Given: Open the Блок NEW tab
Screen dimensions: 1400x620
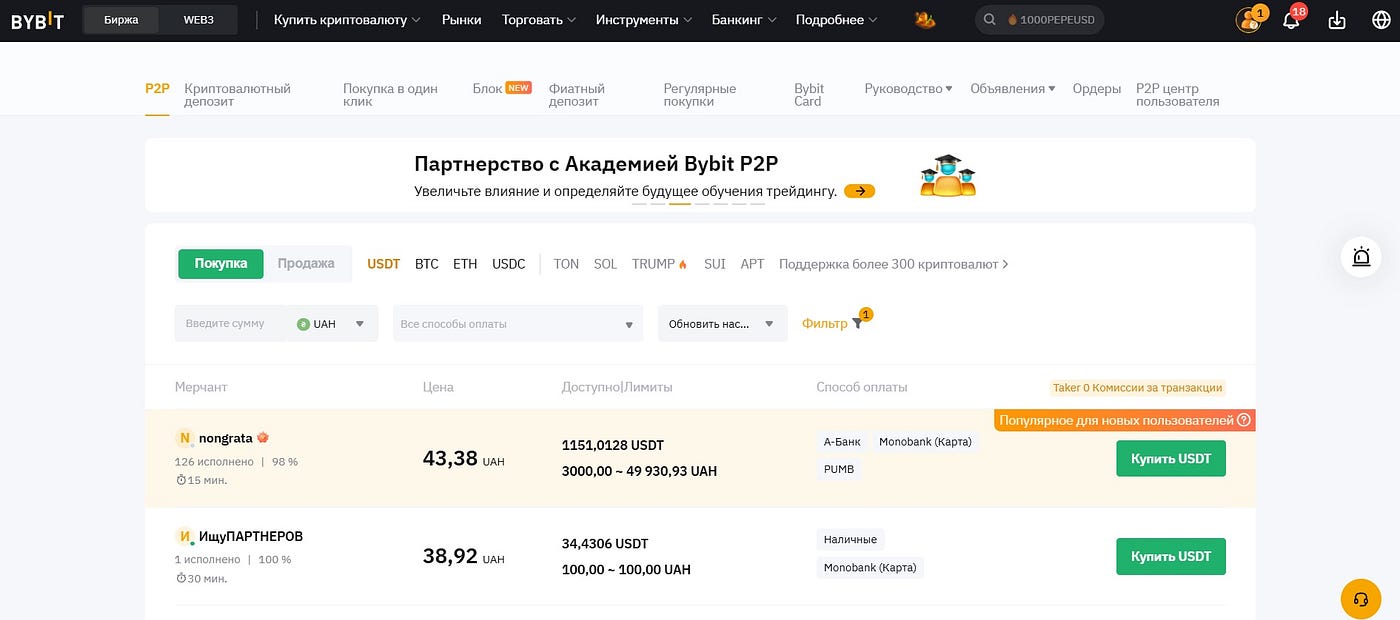Looking at the screenshot, I should pyautogui.click(x=502, y=88).
